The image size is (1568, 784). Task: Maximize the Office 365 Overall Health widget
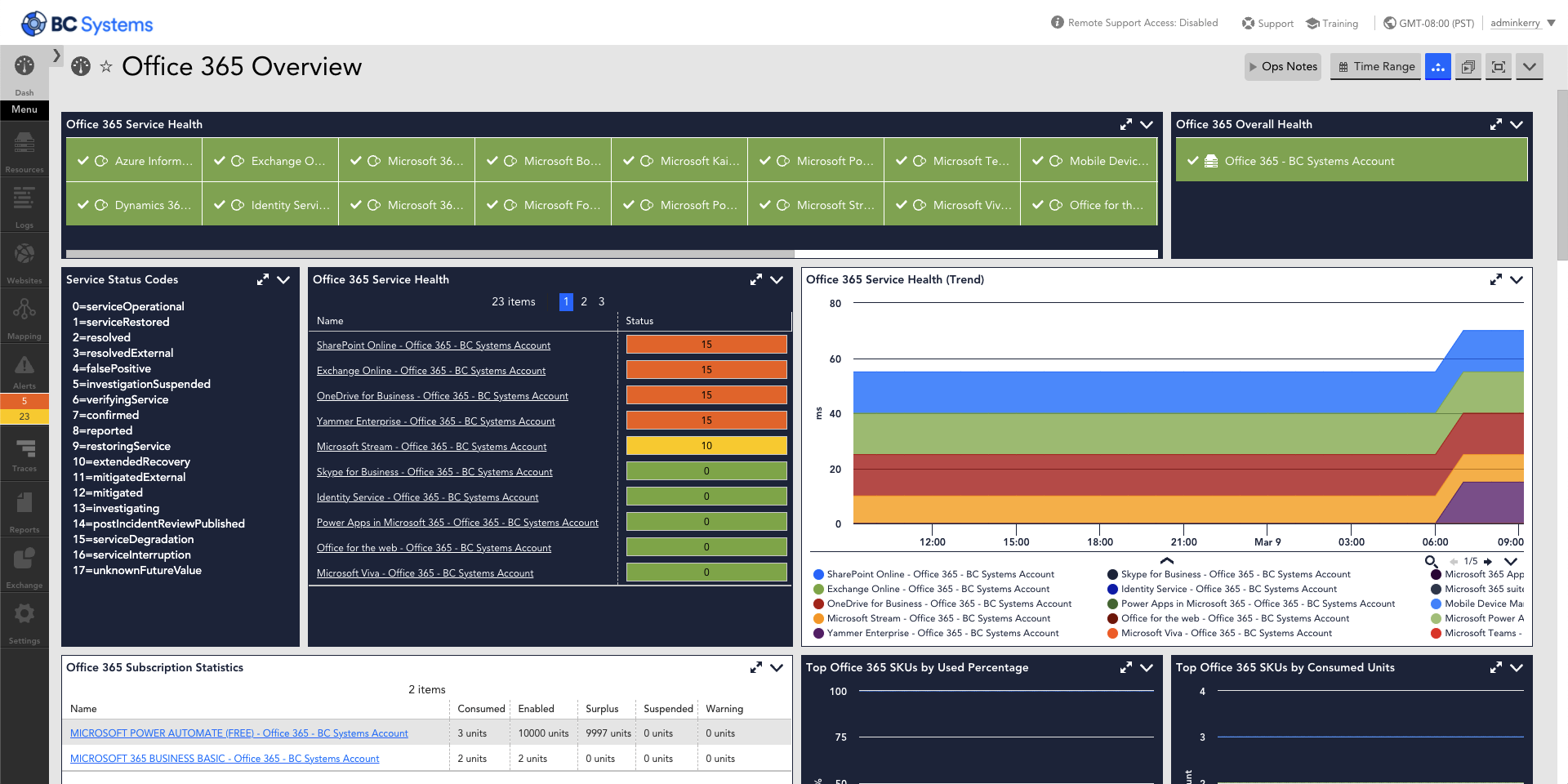point(1496,124)
